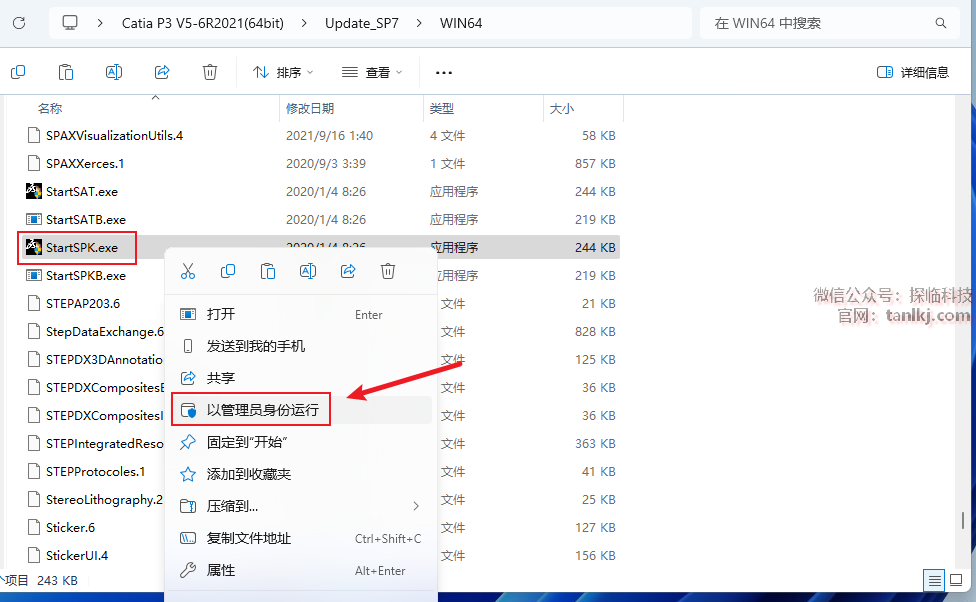
Task: Choose 打开 from the context menu
Action: [x=301, y=314]
